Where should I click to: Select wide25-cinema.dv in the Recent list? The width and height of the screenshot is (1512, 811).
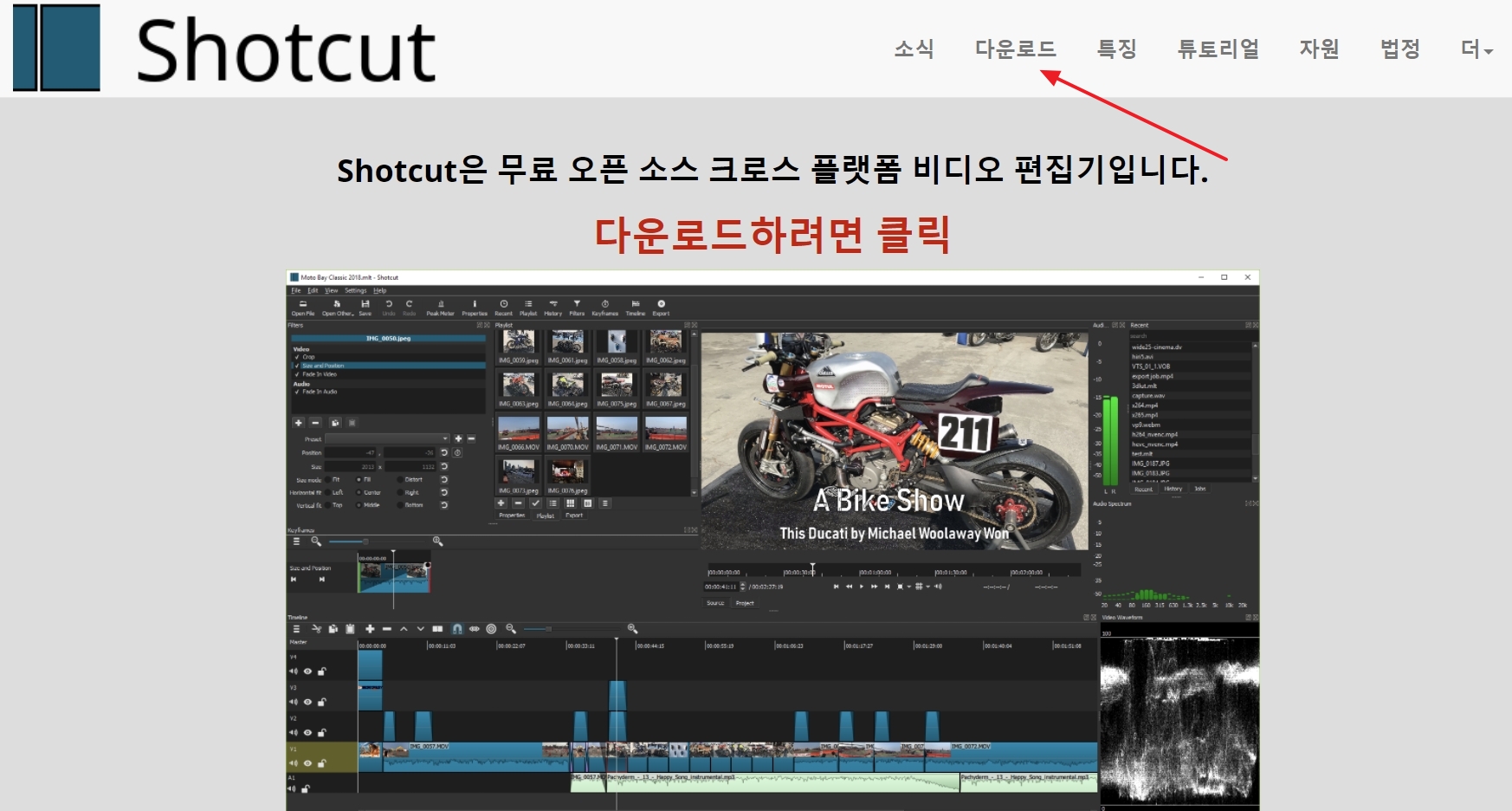[1190, 347]
